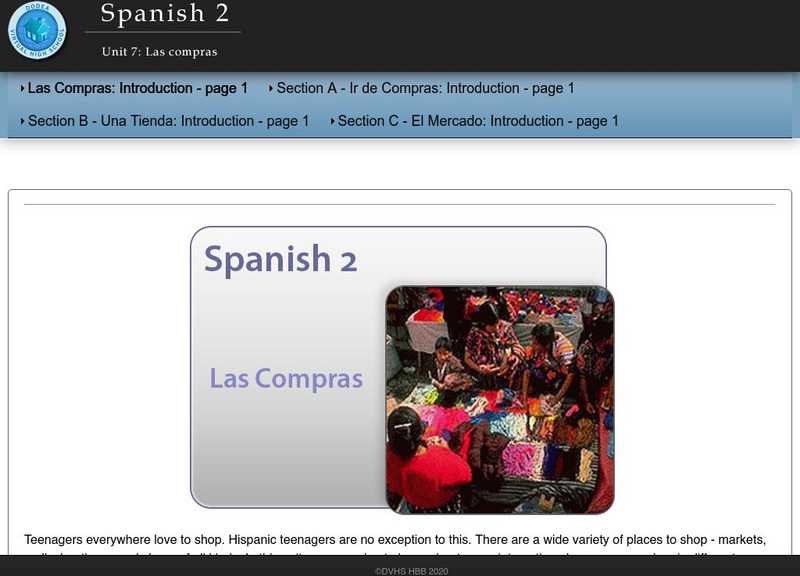Click the Las Compras banner text
Screen dimensions: 800x576
click(286, 379)
